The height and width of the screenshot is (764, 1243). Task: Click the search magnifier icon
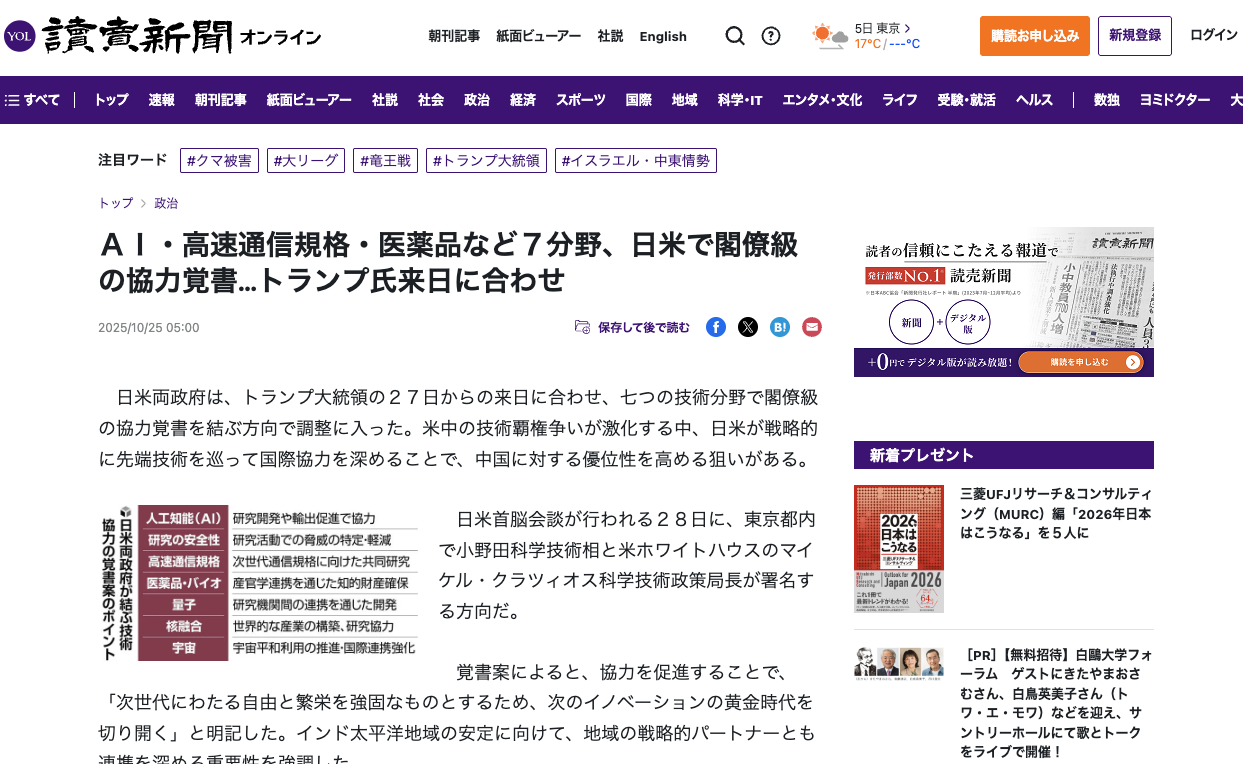(x=735, y=36)
